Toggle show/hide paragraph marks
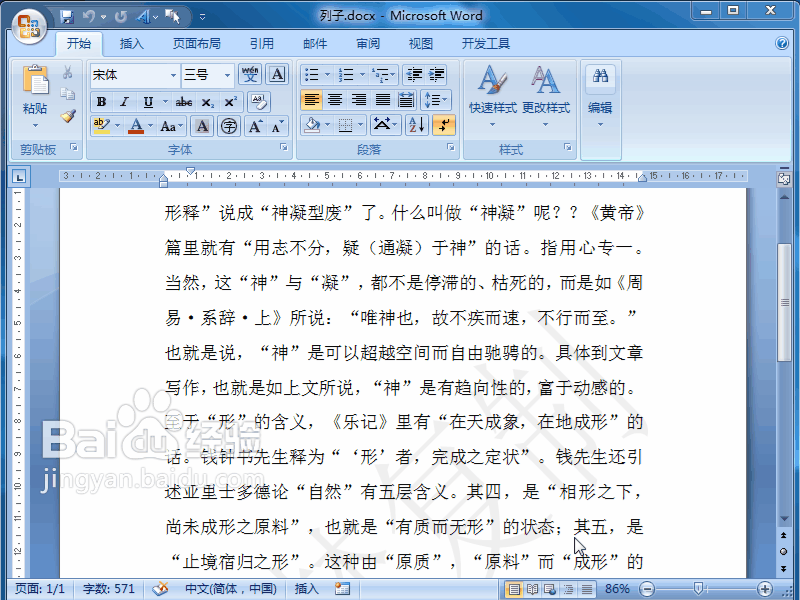 tap(444, 125)
